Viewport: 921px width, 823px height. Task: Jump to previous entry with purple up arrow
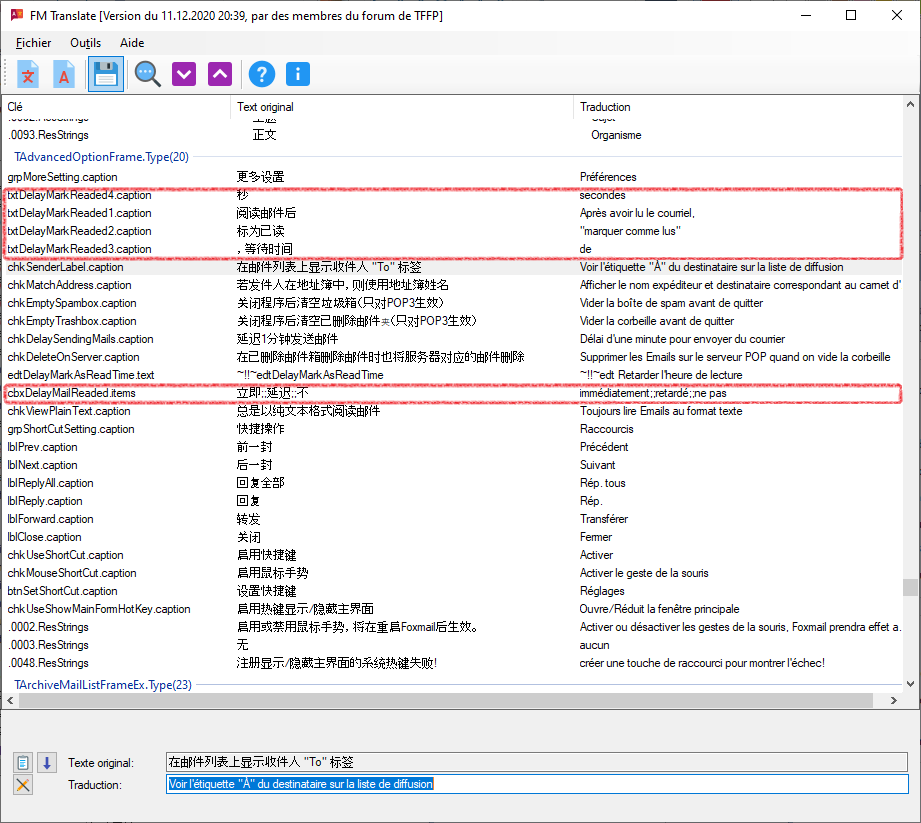click(220, 74)
